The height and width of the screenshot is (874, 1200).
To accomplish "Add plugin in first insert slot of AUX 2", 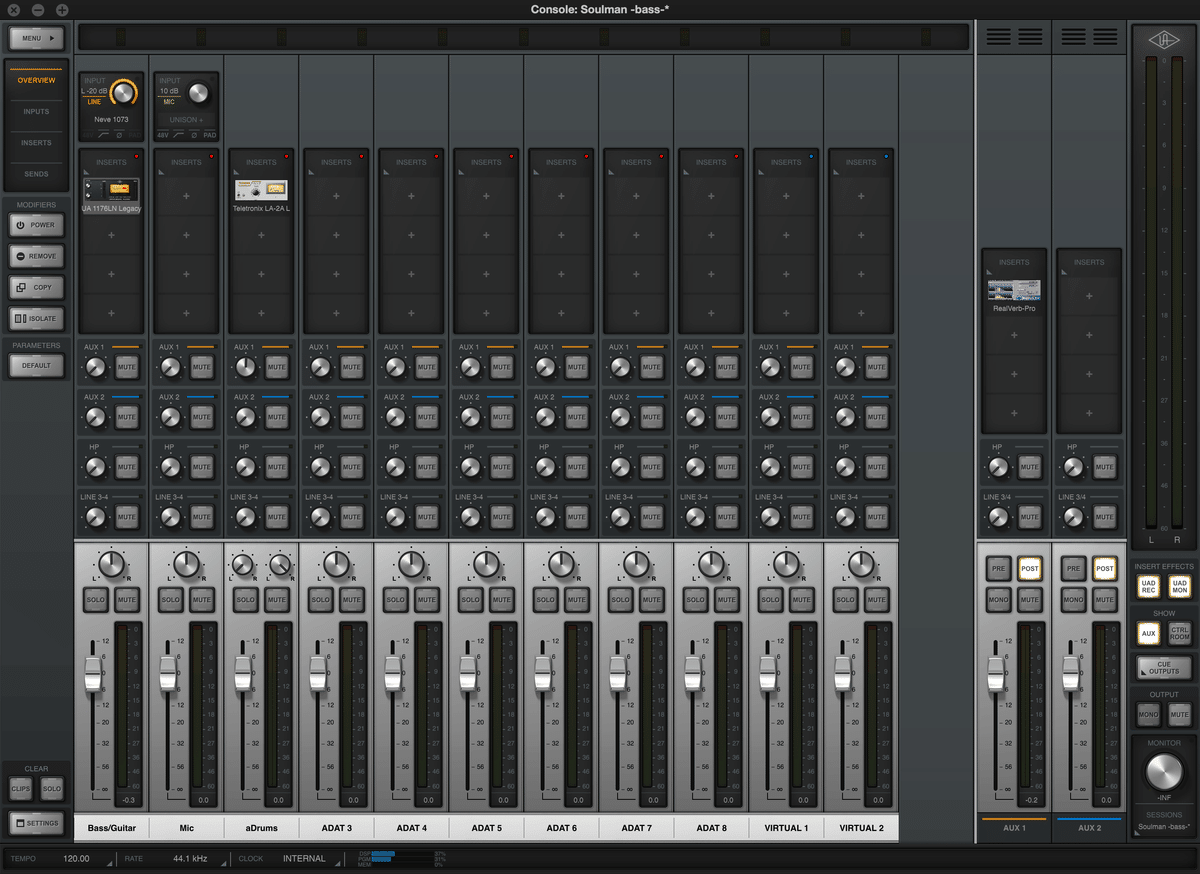I will [1088, 297].
